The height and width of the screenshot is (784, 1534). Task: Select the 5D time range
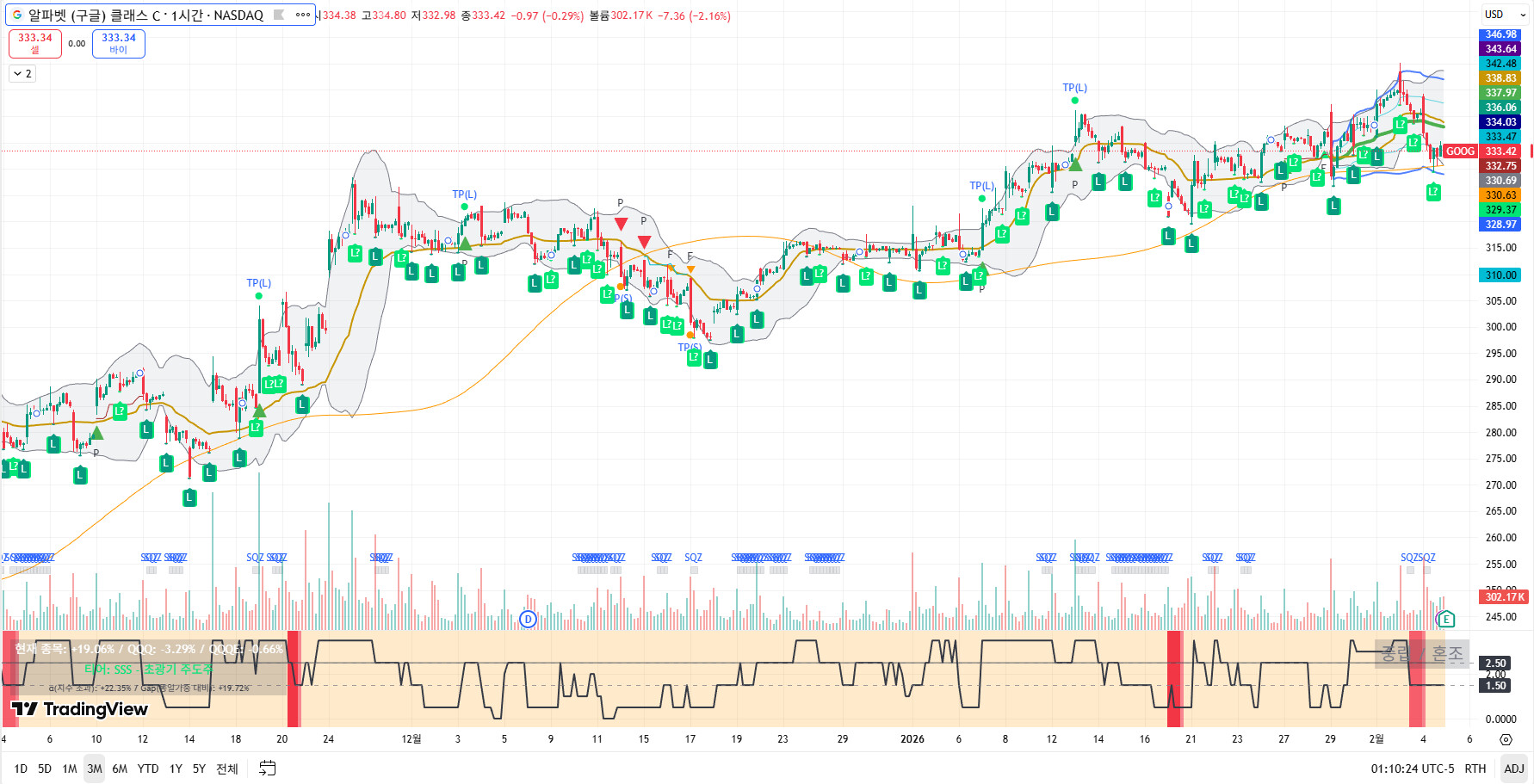[45, 769]
